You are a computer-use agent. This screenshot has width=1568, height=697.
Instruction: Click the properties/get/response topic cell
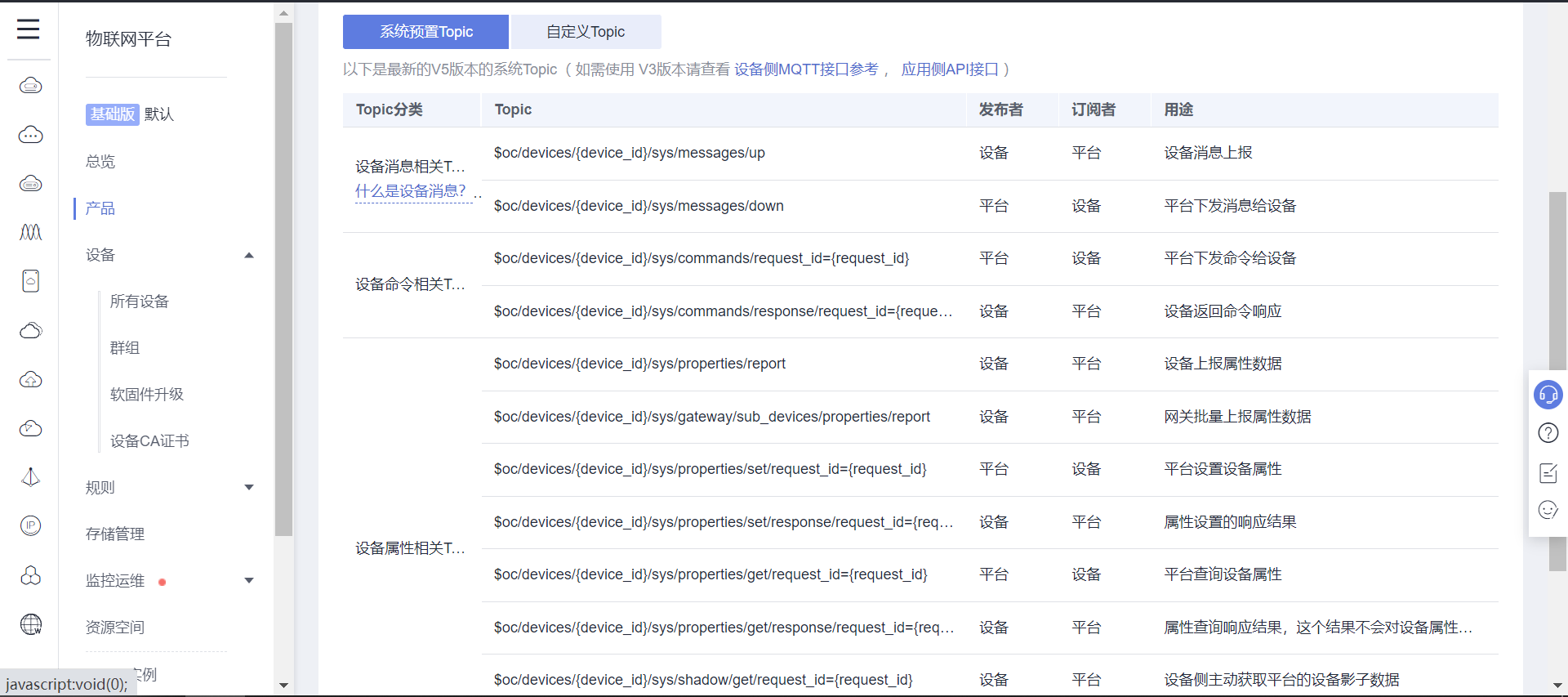723,628
